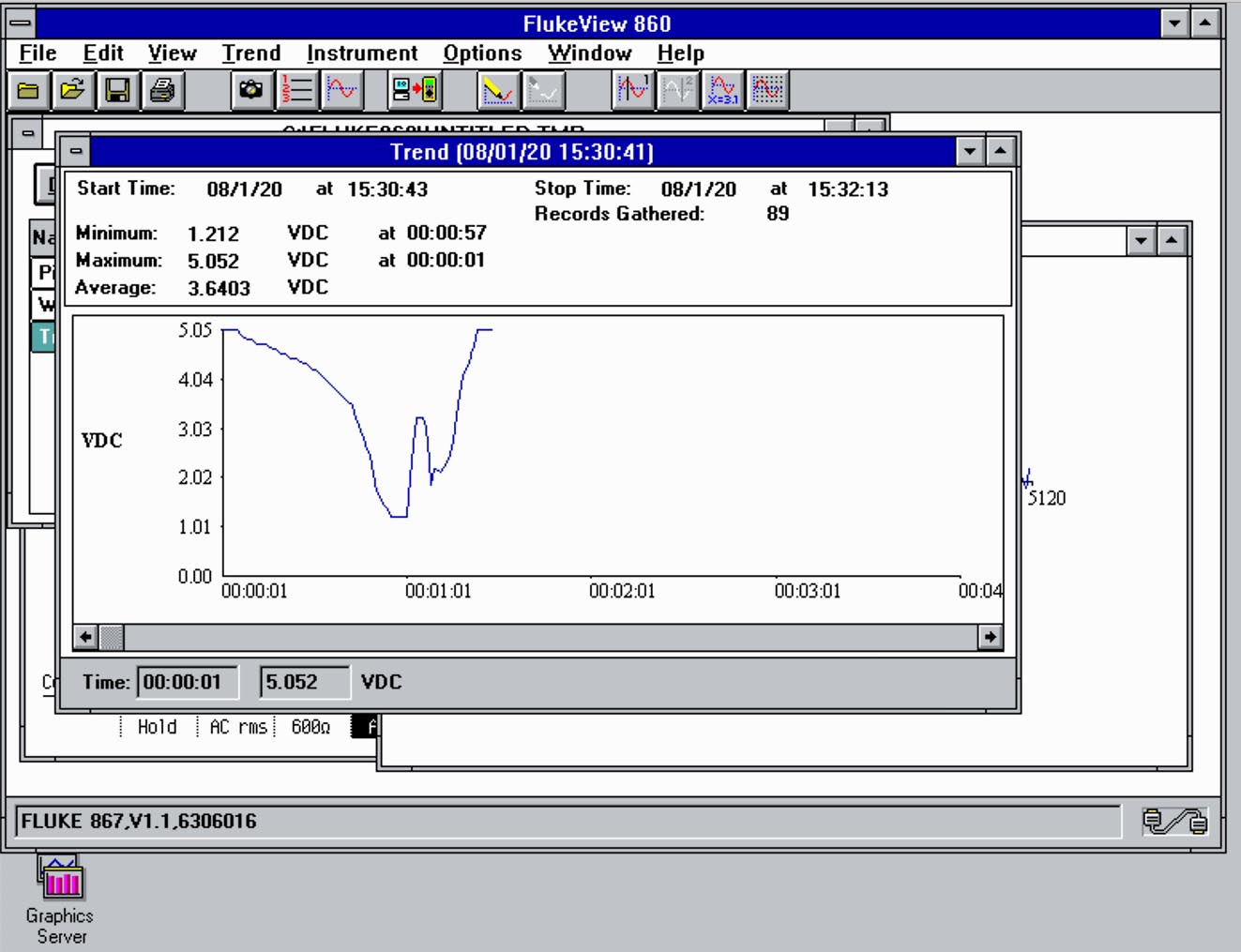Click the waveform cursor 1 icon
This screenshot has height=952, width=1241.
tap(633, 91)
